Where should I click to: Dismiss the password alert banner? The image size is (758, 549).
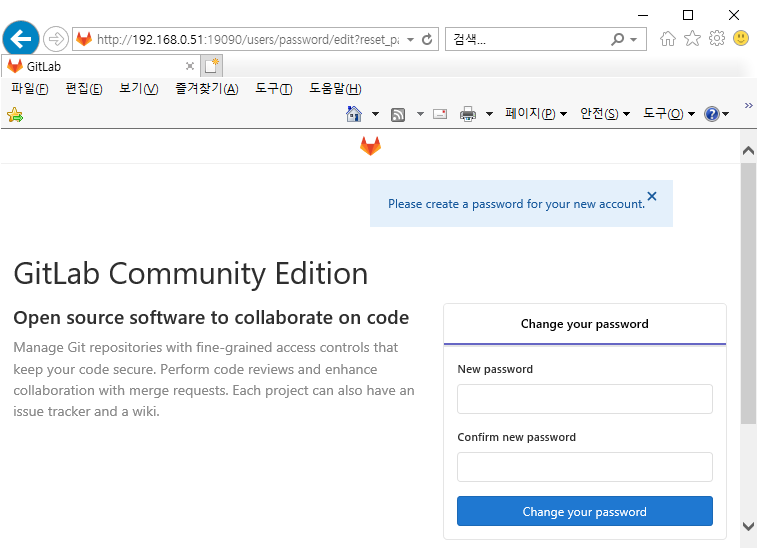click(652, 196)
